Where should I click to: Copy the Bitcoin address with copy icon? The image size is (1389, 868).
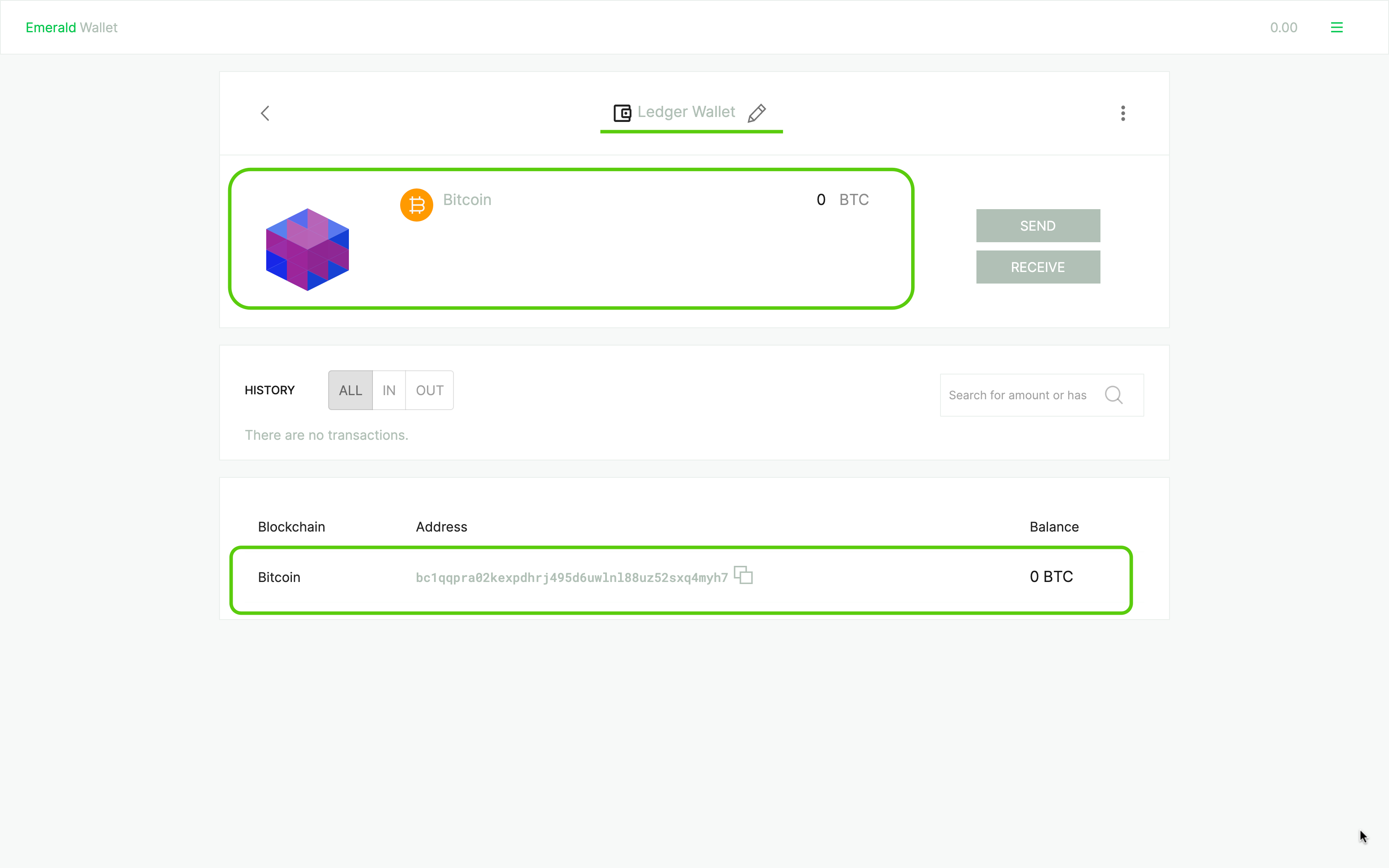(743, 575)
